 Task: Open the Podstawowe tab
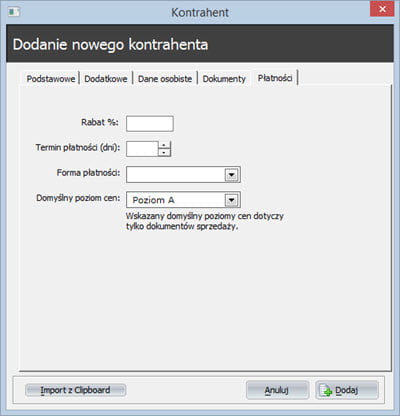click(x=51, y=79)
